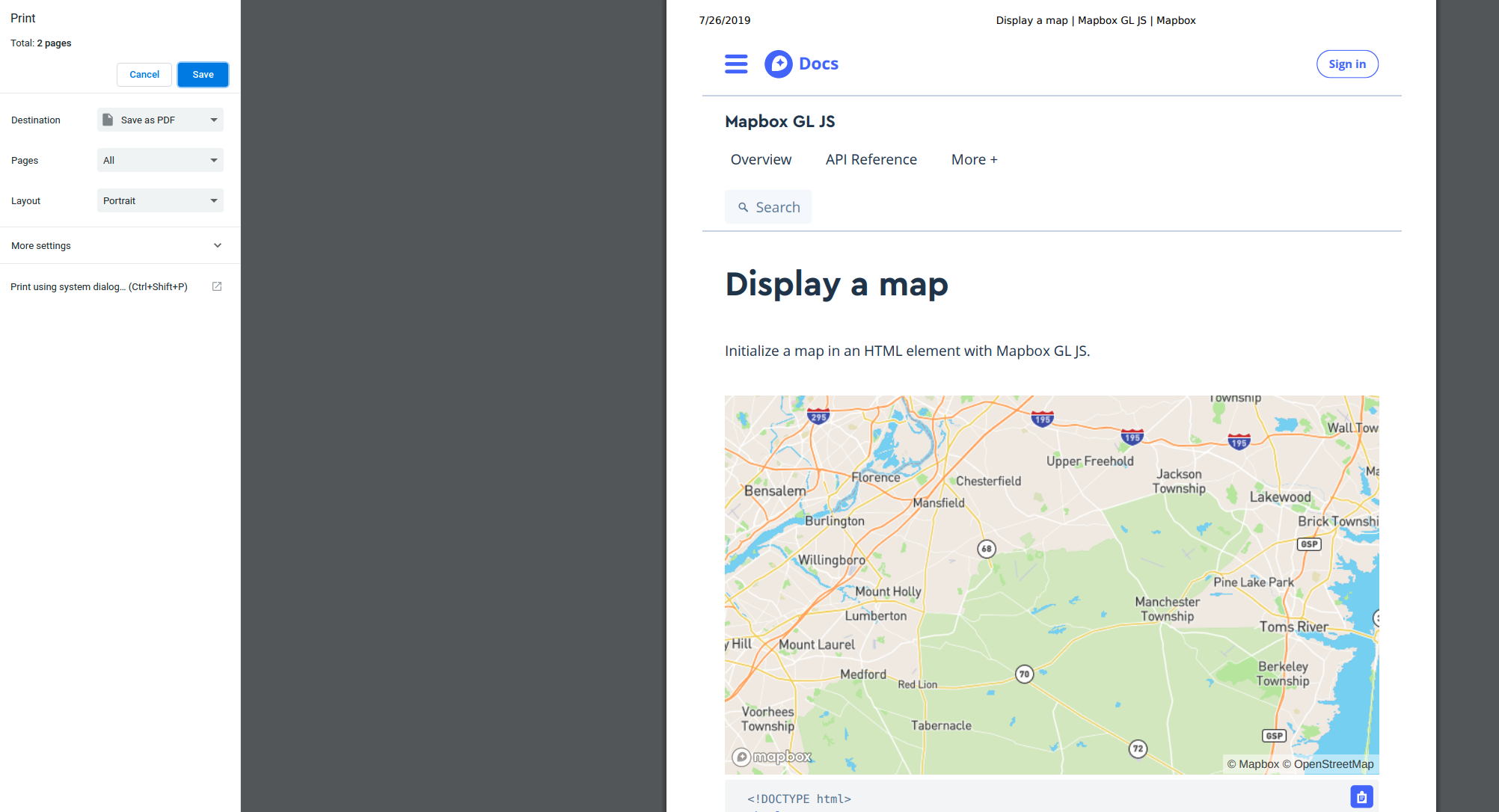Save the document as PDF
The image size is (1499, 812).
(x=203, y=74)
